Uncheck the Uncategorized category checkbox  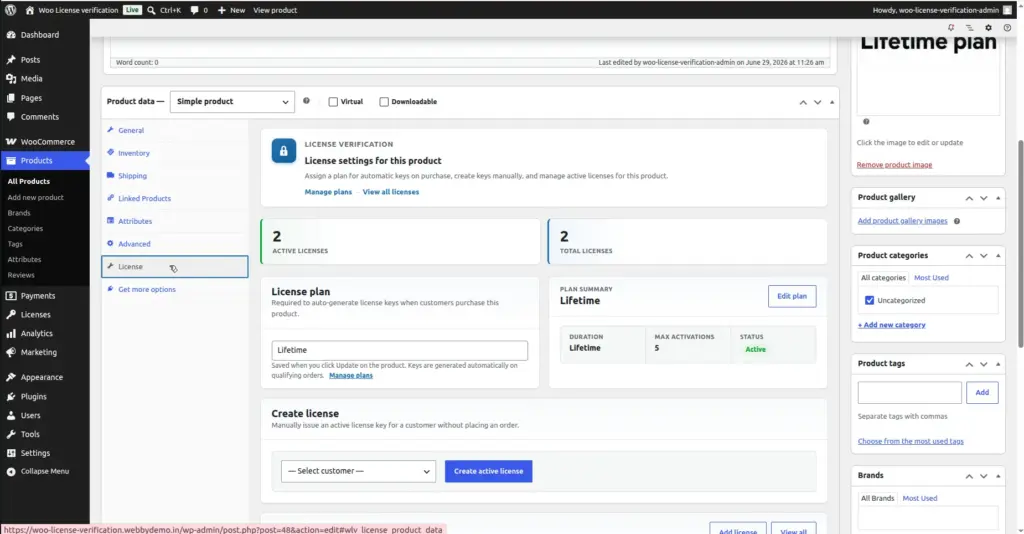[x=869, y=300]
